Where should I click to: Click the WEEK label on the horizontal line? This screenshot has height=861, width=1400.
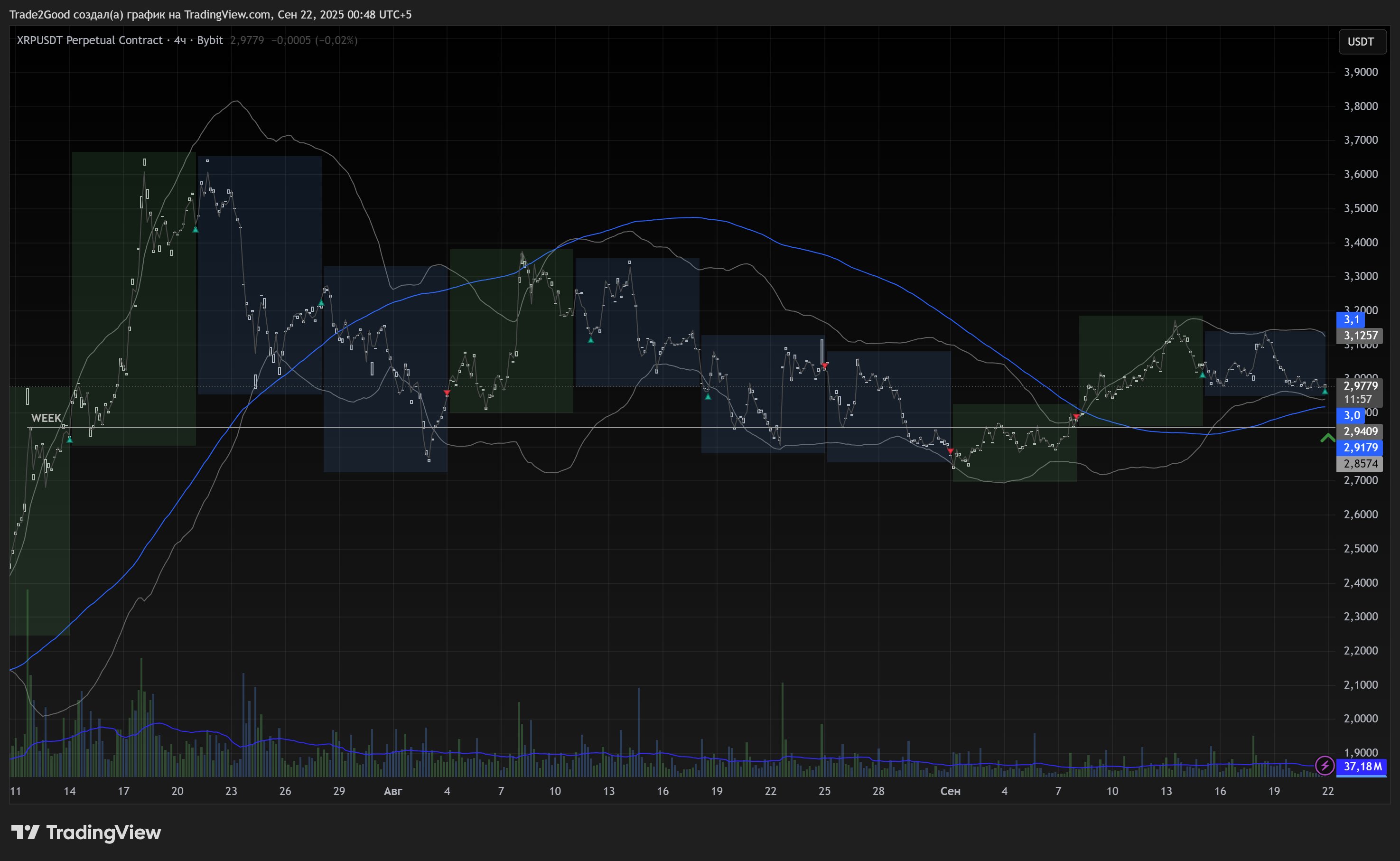tap(46, 418)
